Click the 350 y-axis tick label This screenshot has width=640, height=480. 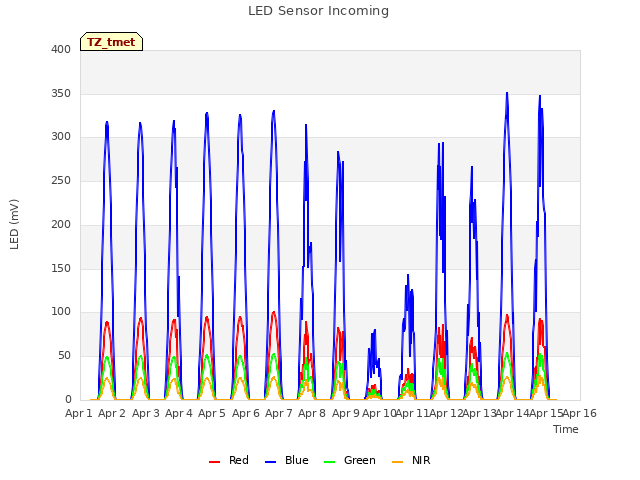pos(61,93)
